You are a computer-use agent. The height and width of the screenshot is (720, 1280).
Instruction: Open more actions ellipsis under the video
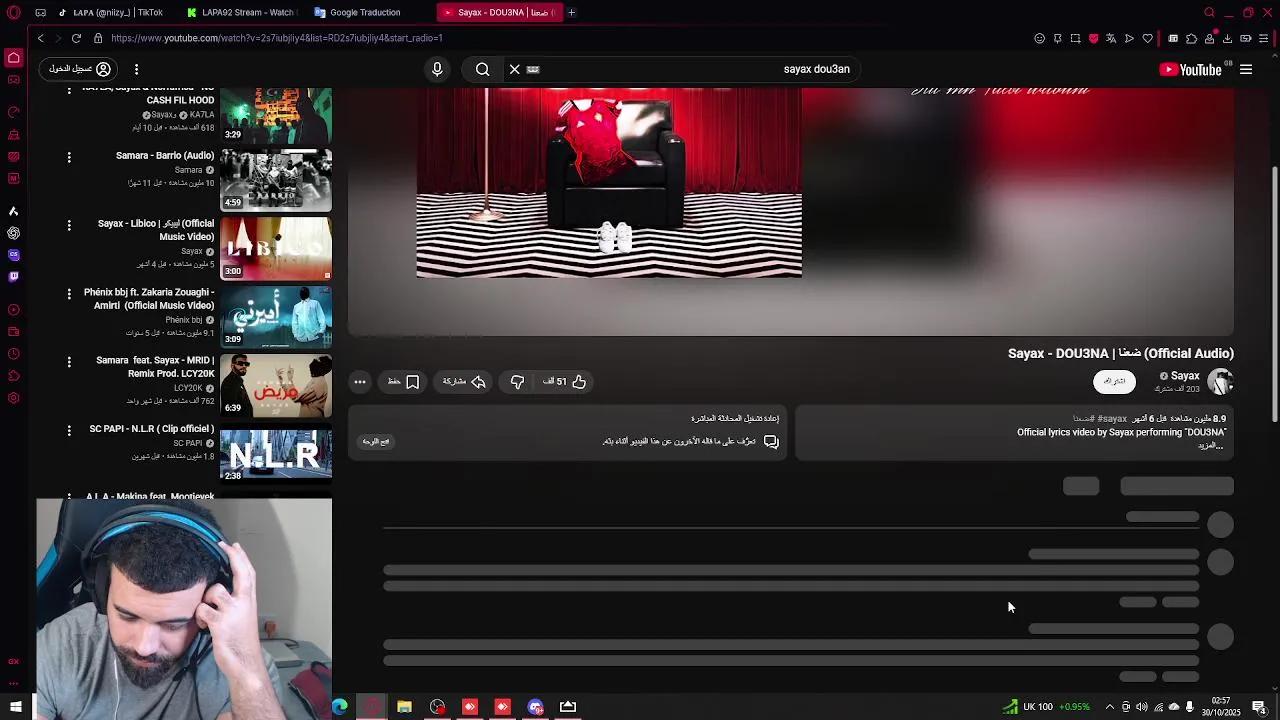(x=360, y=381)
